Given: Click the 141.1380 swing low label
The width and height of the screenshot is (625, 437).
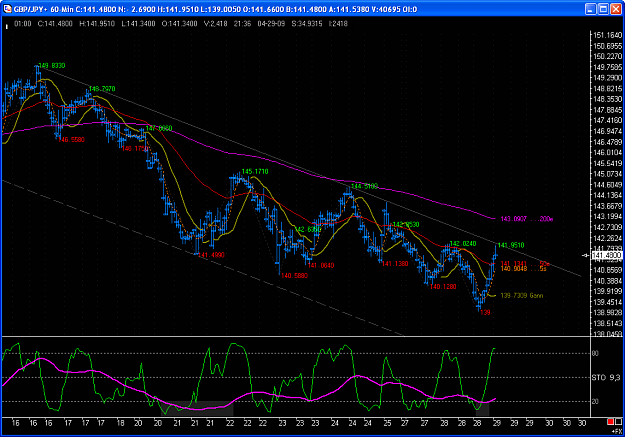Looking at the screenshot, I should (x=395, y=264).
